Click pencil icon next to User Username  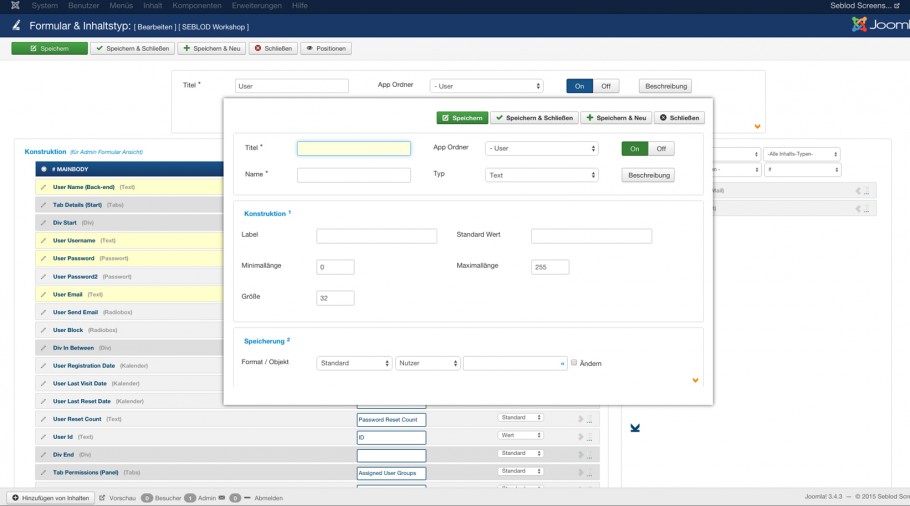click(x=44, y=240)
